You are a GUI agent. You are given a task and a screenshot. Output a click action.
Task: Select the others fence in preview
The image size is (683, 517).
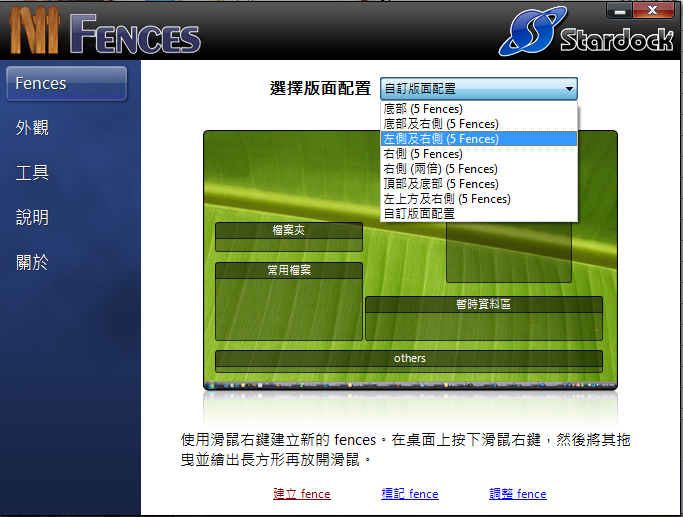coord(409,361)
